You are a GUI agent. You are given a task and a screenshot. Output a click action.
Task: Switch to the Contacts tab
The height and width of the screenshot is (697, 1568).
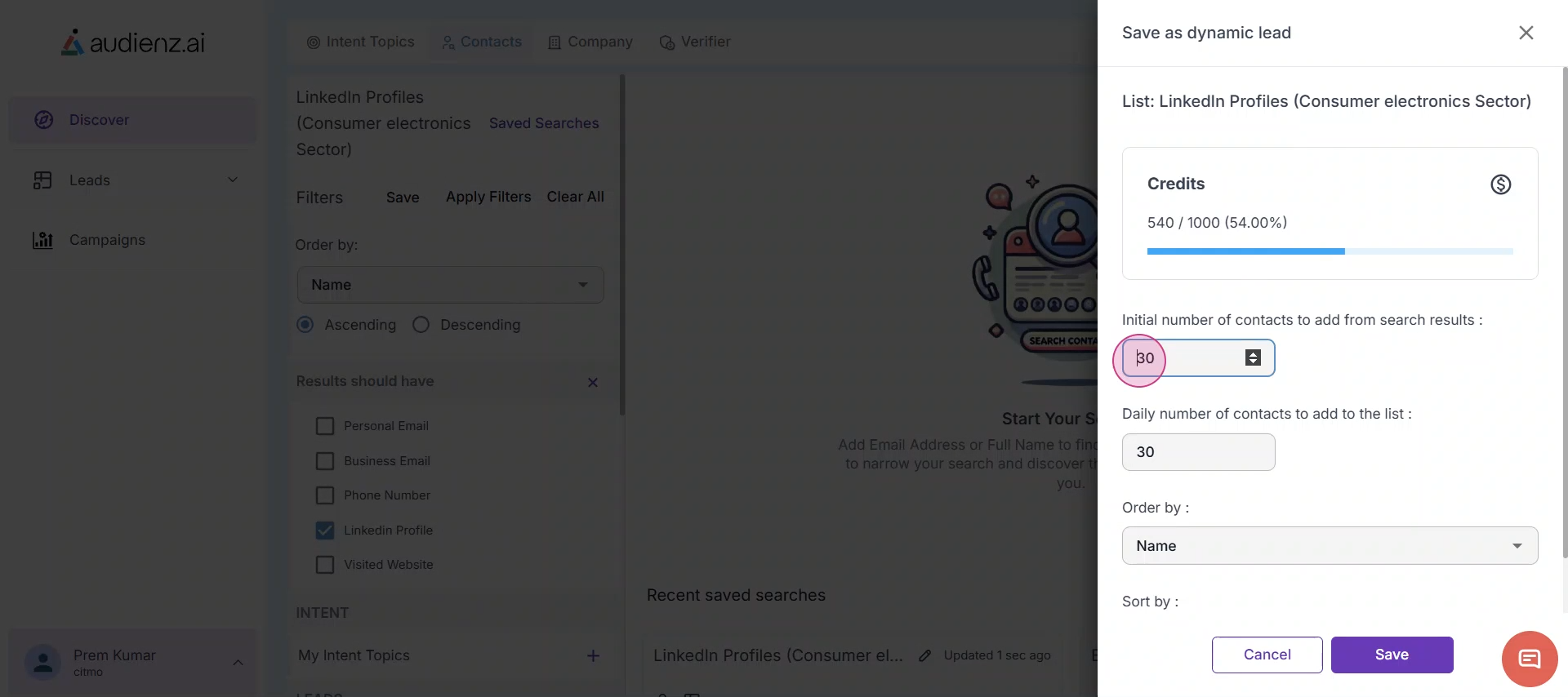coord(481,42)
